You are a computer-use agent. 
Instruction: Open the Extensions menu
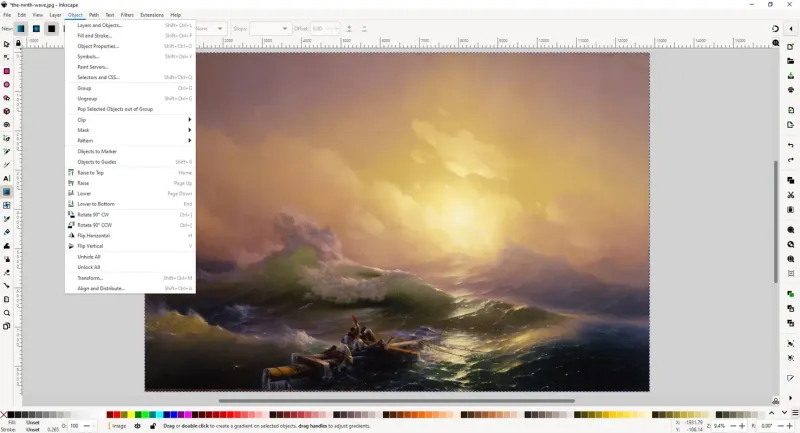click(152, 15)
